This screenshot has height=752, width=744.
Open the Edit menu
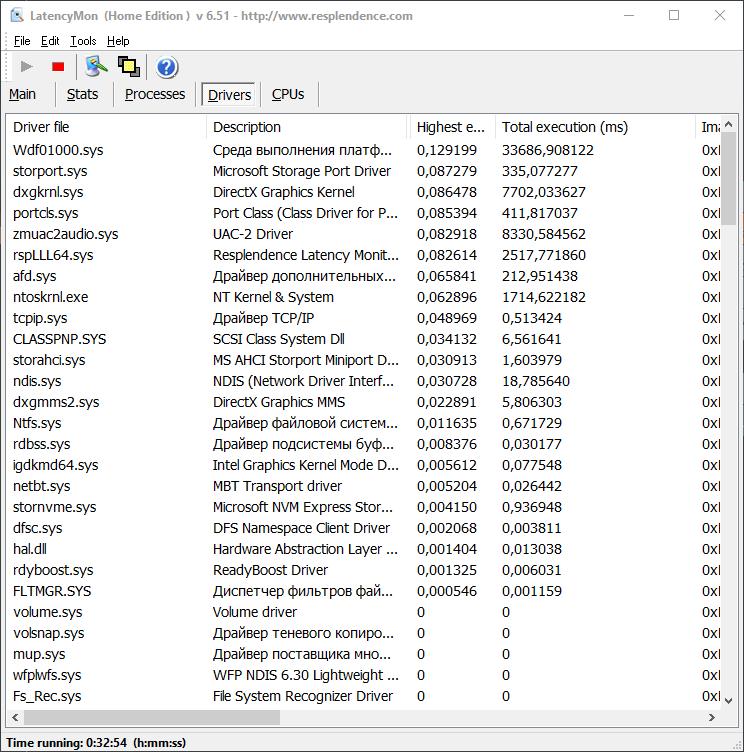pos(50,41)
